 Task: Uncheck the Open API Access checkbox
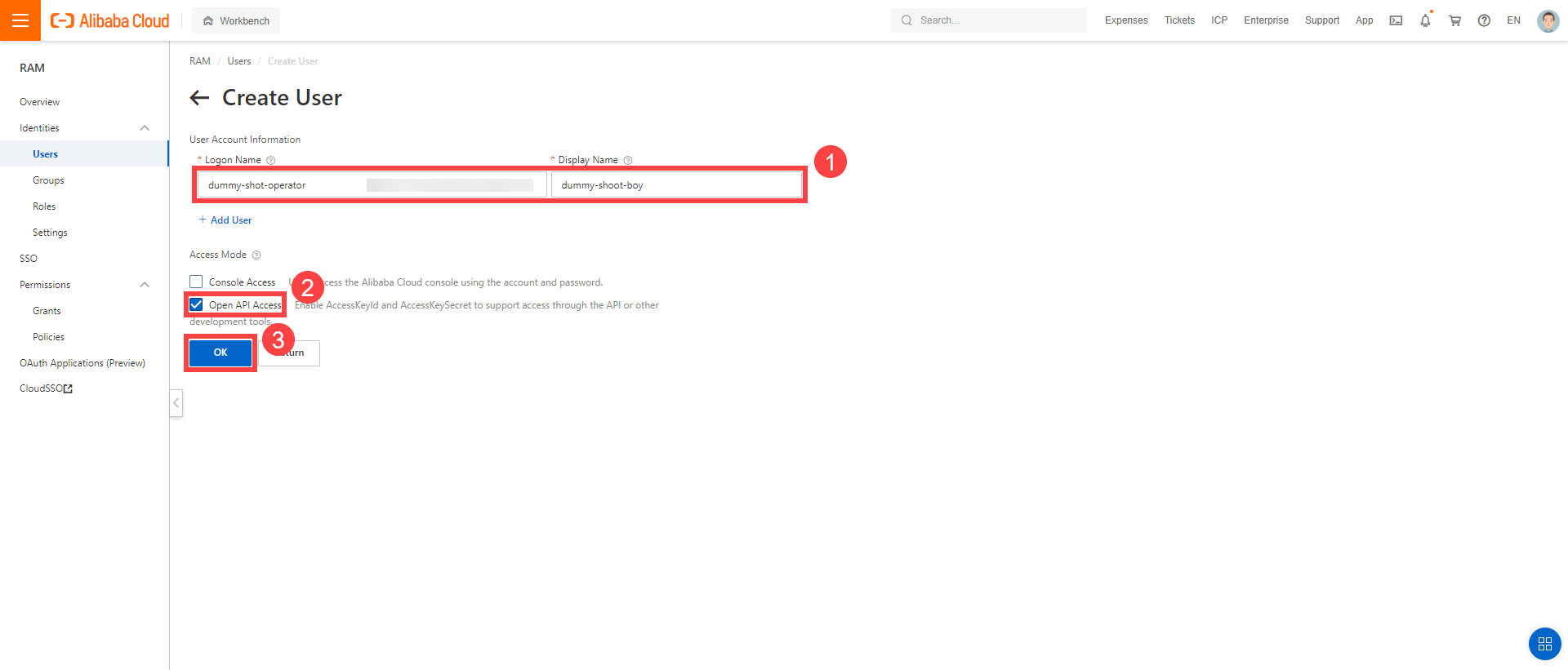(196, 304)
